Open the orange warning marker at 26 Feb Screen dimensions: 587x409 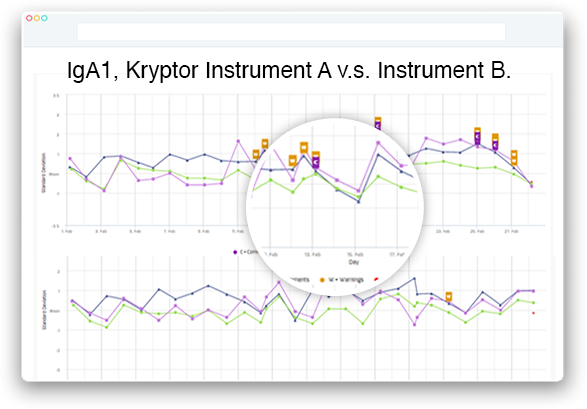(x=495, y=137)
